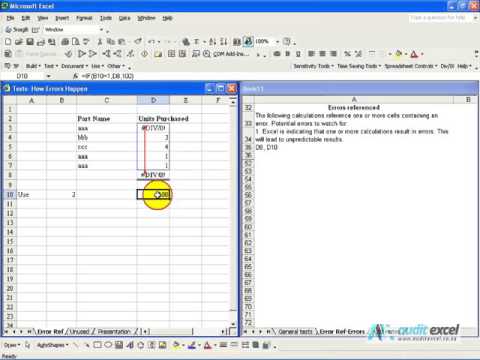Expand the Spreadsheet Controls dropdown
The image size is (480, 360).
411,66
